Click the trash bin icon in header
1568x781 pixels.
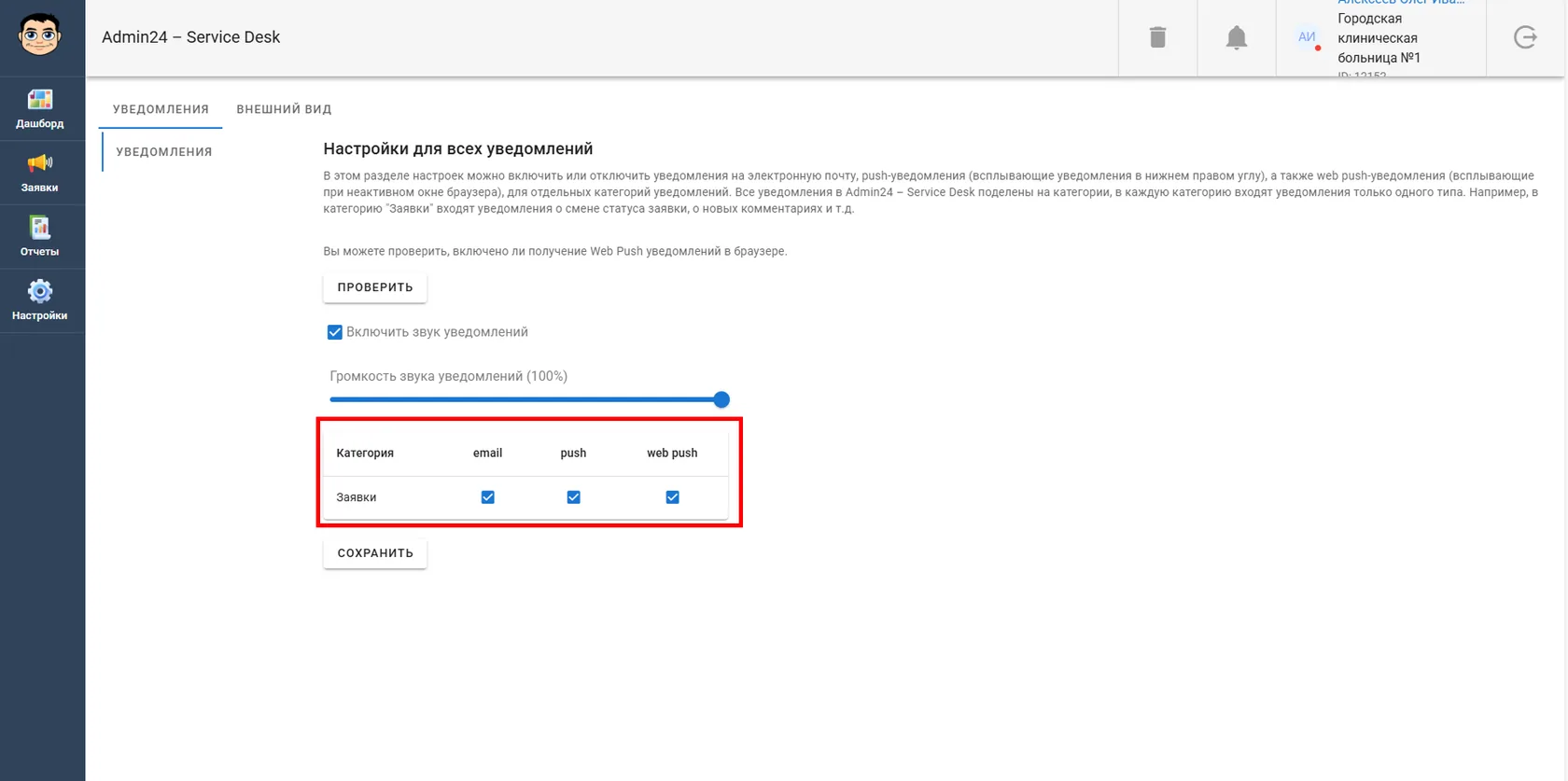(x=1157, y=37)
